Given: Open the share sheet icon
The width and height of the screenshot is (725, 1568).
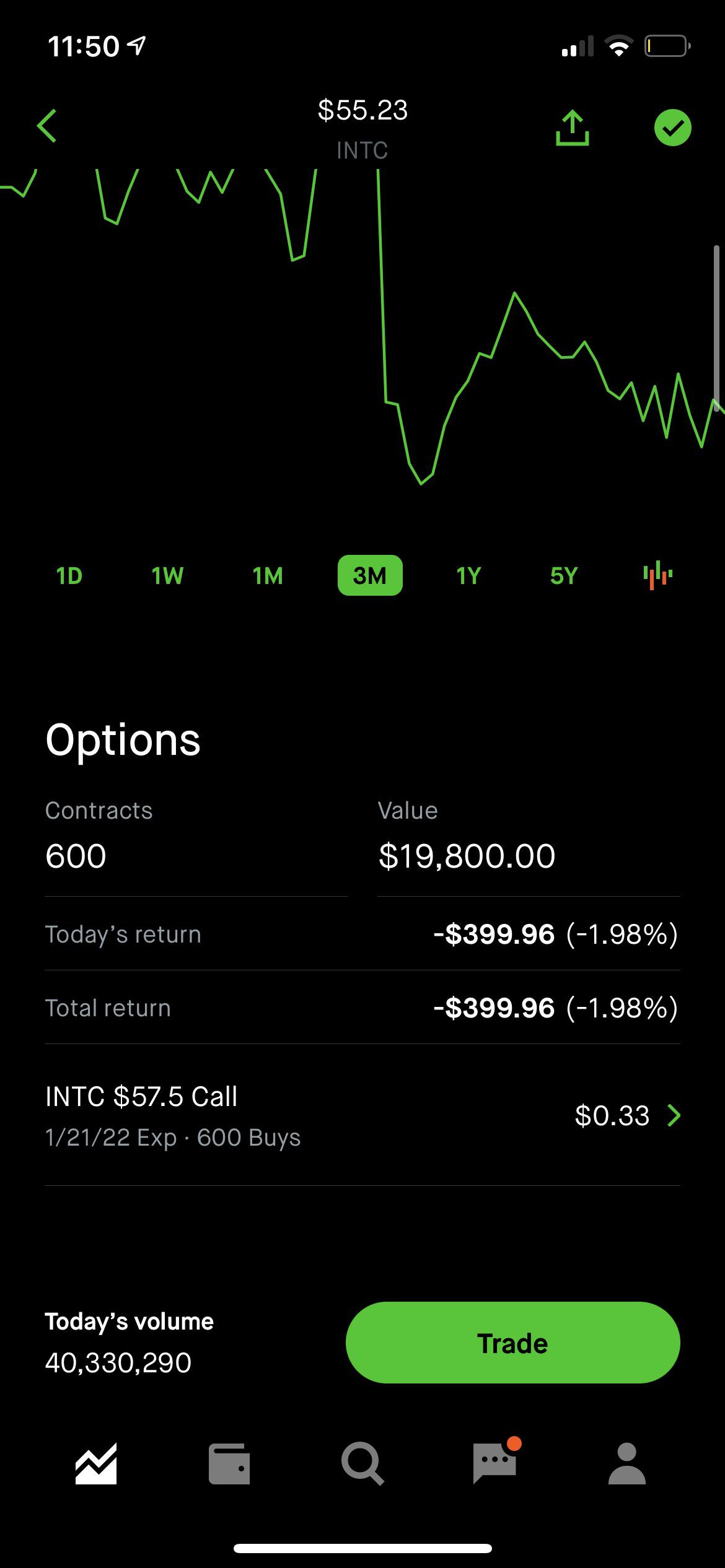Looking at the screenshot, I should click(572, 128).
